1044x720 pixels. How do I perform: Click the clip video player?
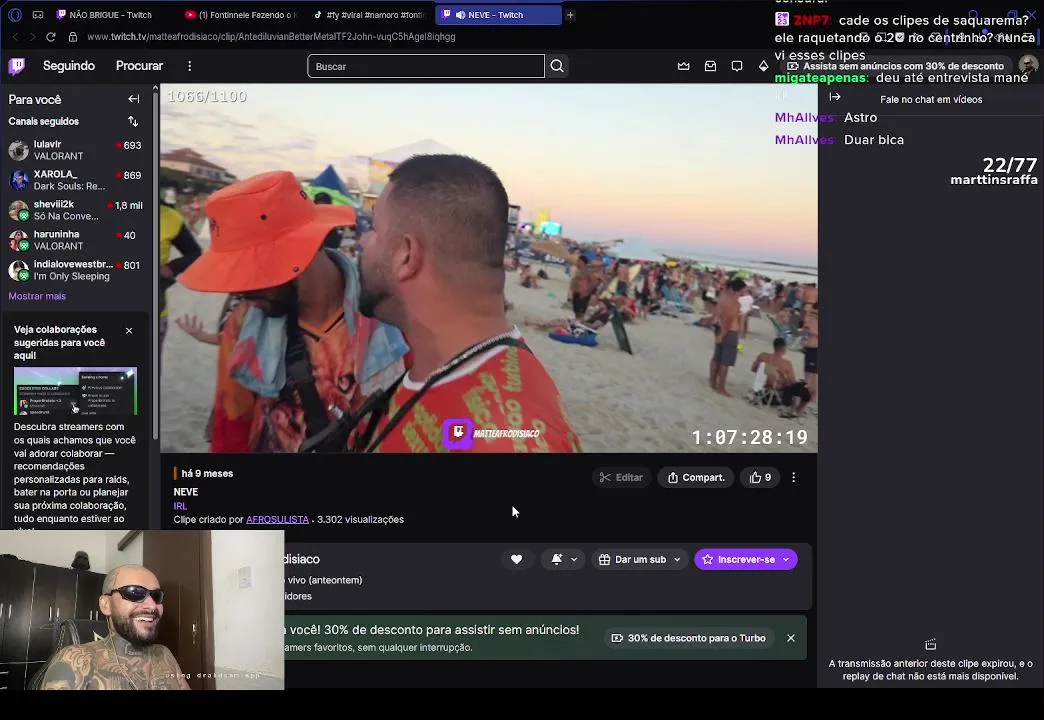[489, 268]
